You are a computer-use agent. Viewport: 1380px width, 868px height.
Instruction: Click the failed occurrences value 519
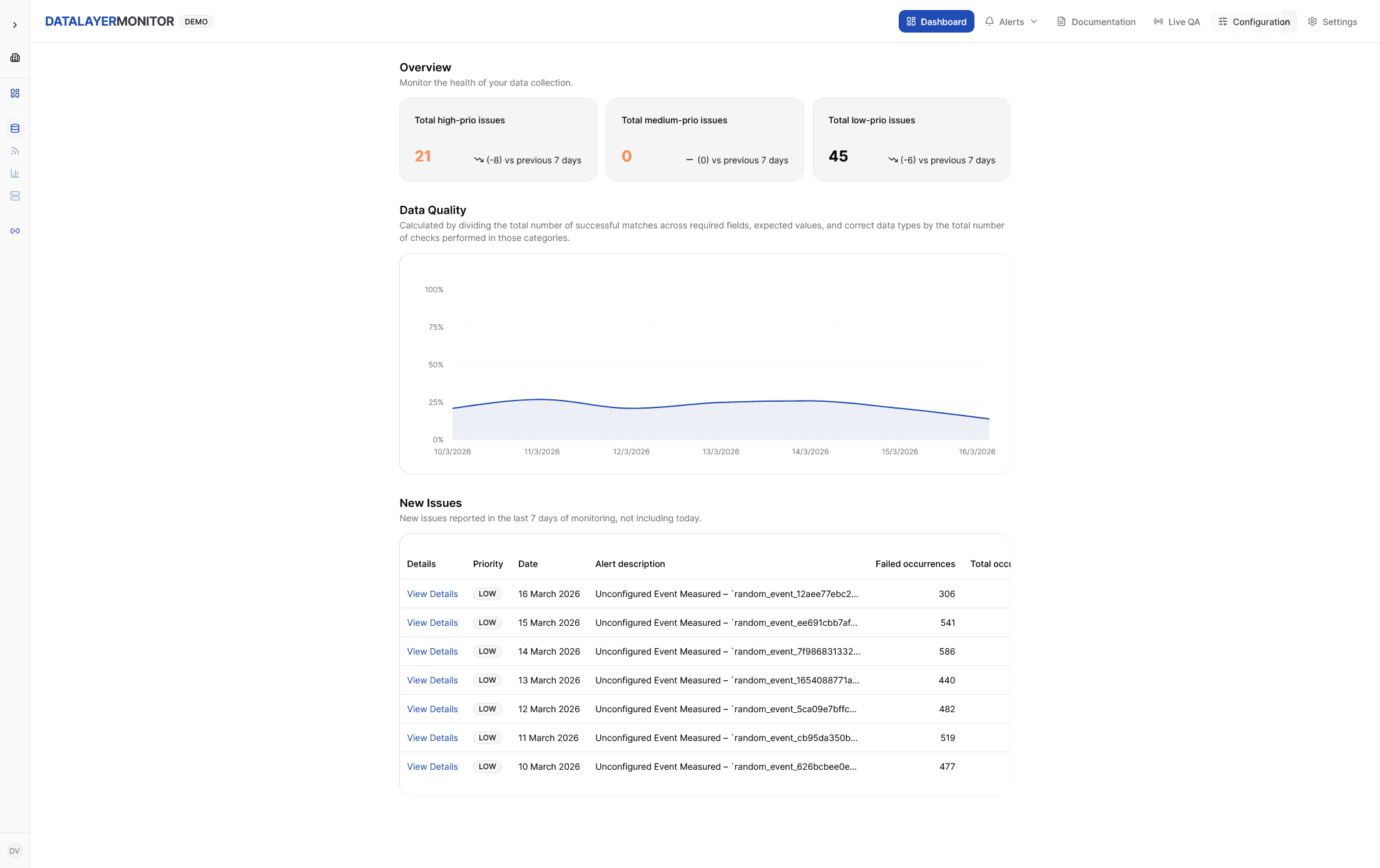(948, 738)
